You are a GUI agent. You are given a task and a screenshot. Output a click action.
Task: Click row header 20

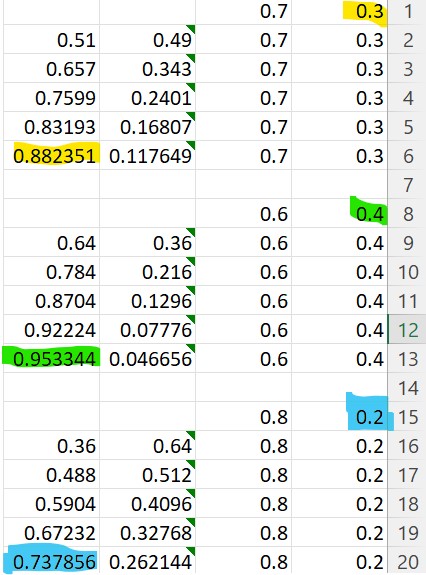(x=407, y=561)
